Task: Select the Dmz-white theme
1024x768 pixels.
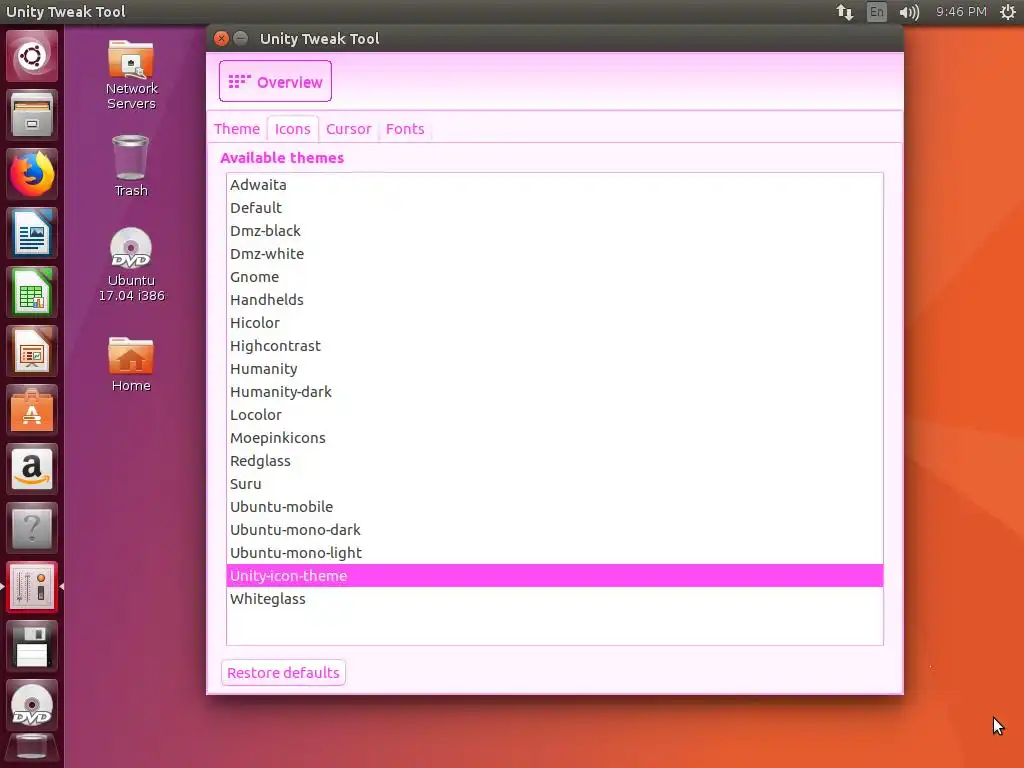Action: click(x=554, y=253)
